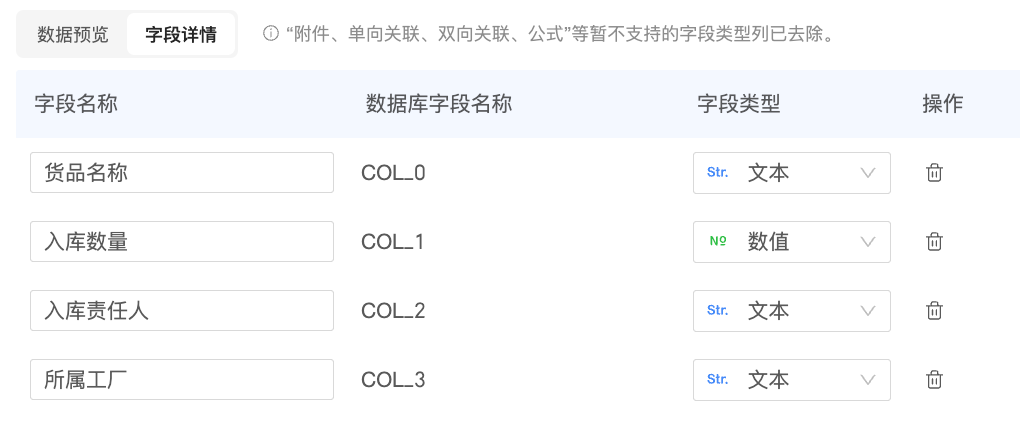1020x442 pixels.
Task: Click the 入库数量 field name box
Action: pos(182,242)
